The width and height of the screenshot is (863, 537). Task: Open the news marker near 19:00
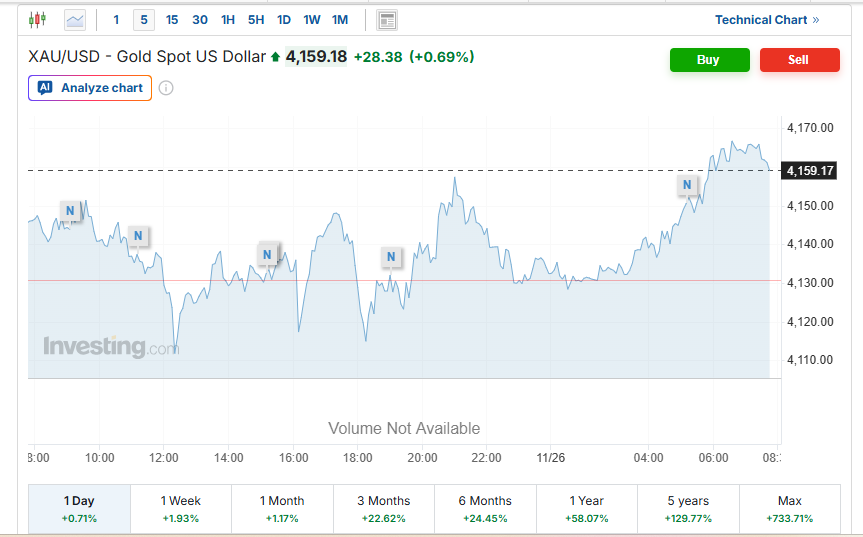(x=391, y=257)
